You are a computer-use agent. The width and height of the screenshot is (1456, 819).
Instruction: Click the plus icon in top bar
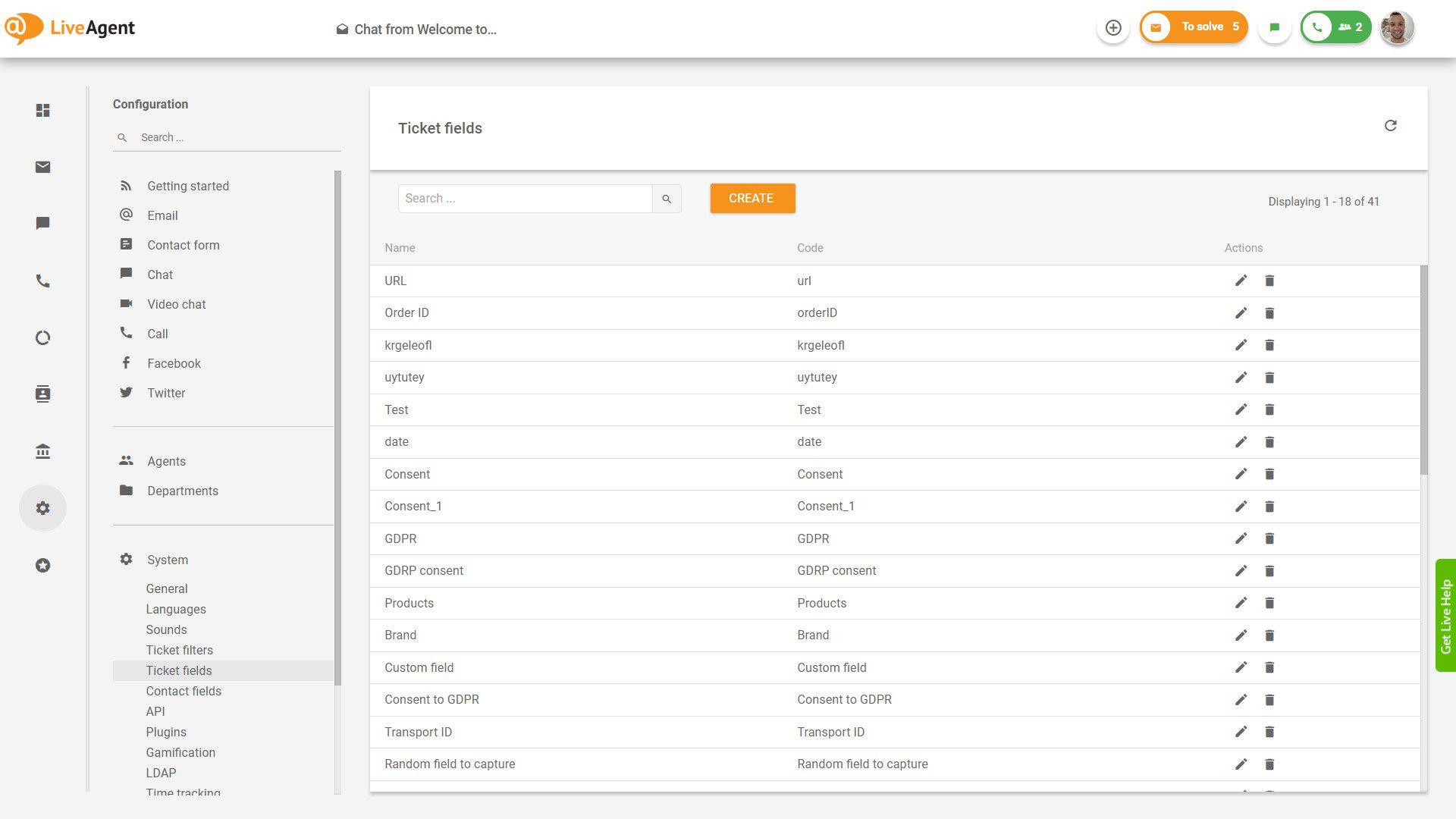(x=1113, y=28)
